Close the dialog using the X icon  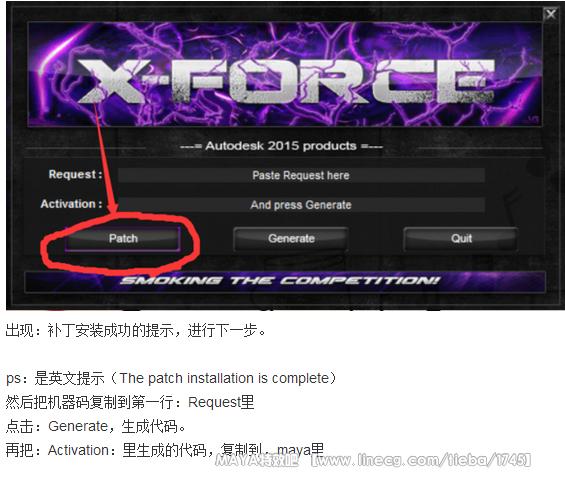[x=551, y=14]
